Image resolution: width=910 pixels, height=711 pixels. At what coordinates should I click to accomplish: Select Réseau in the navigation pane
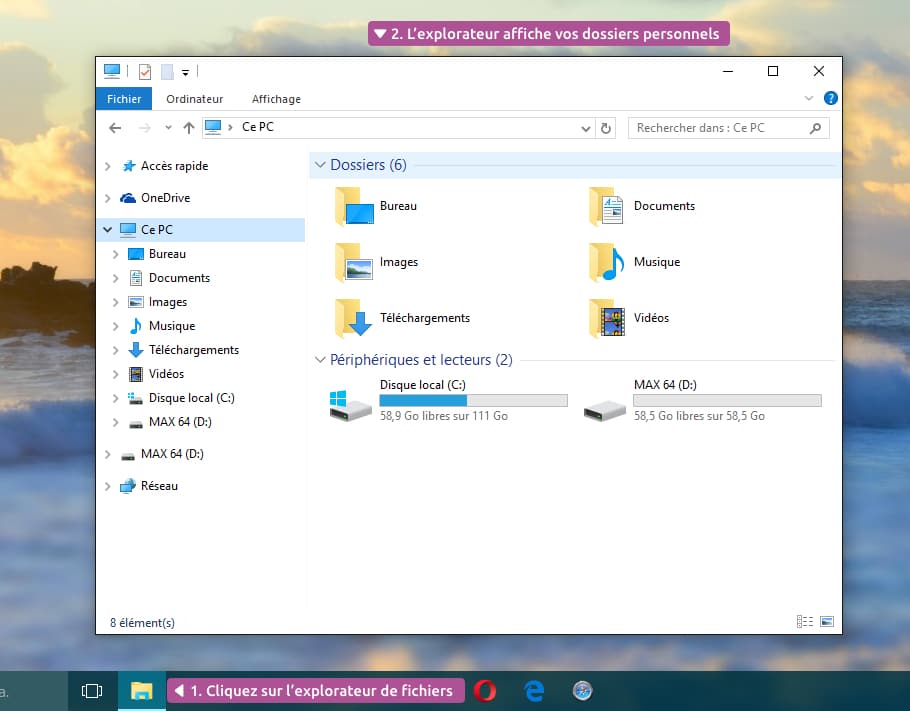tap(159, 486)
